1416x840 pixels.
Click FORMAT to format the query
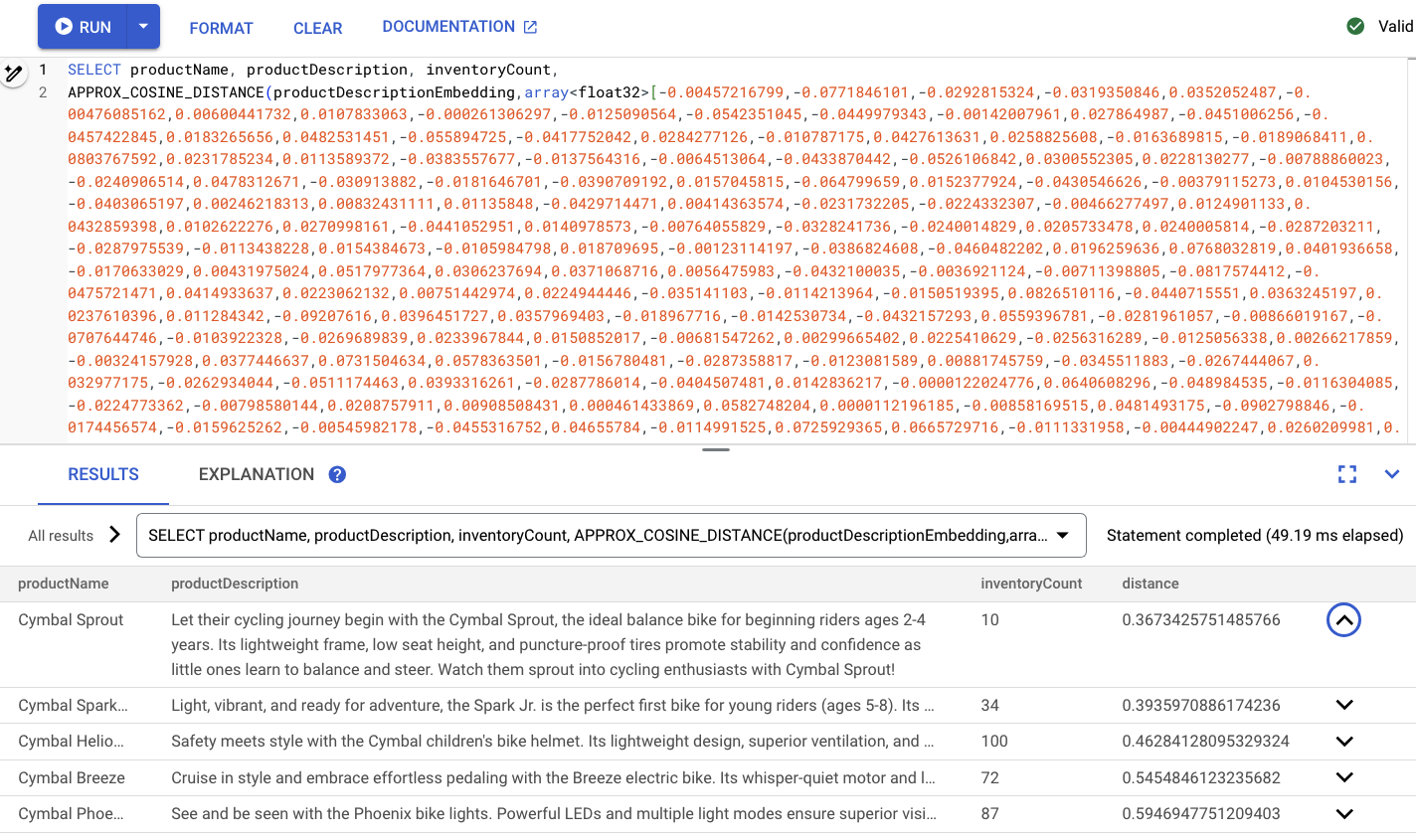(221, 28)
